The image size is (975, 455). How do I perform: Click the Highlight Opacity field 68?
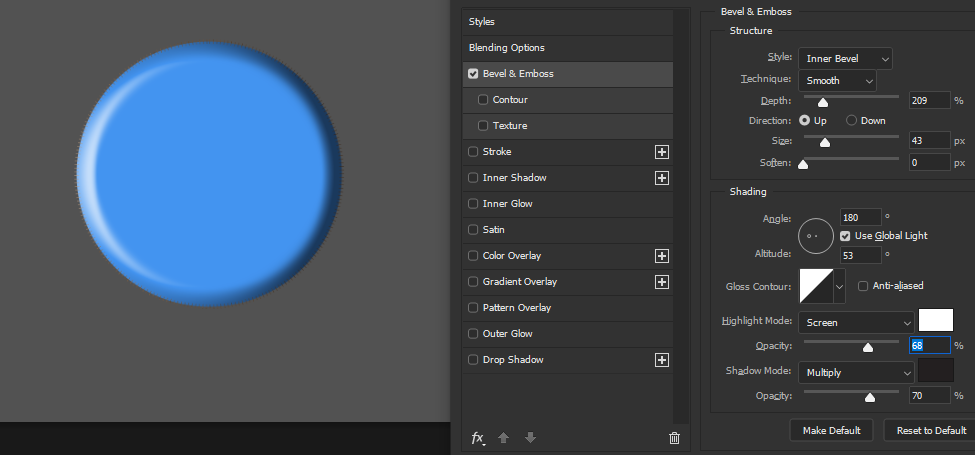930,345
